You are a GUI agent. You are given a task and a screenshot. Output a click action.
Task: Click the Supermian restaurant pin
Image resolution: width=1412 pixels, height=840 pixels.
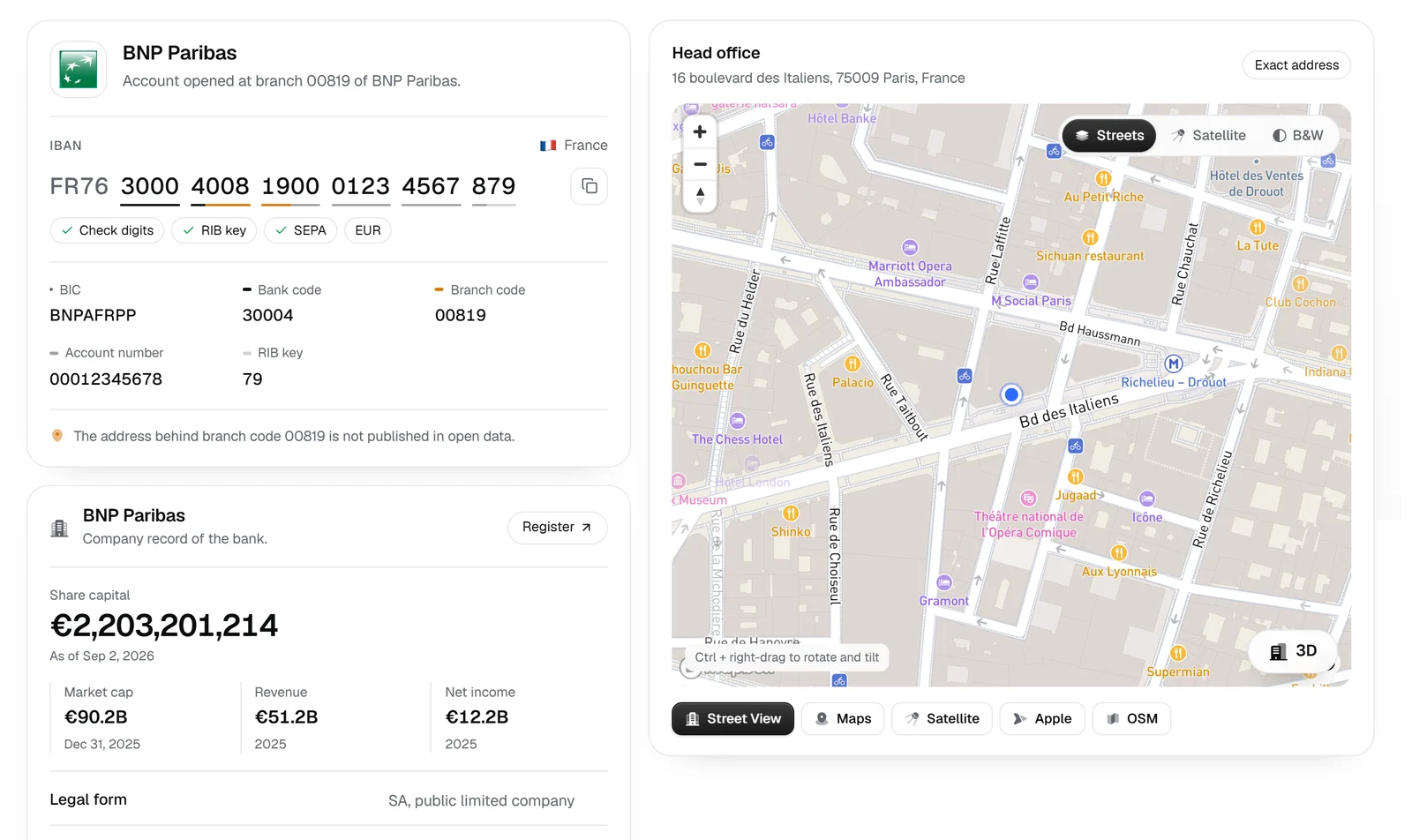(x=1178, y=653)
